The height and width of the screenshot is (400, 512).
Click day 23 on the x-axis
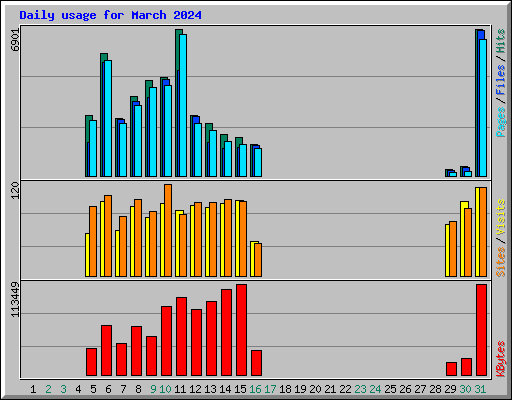point(360,389)
